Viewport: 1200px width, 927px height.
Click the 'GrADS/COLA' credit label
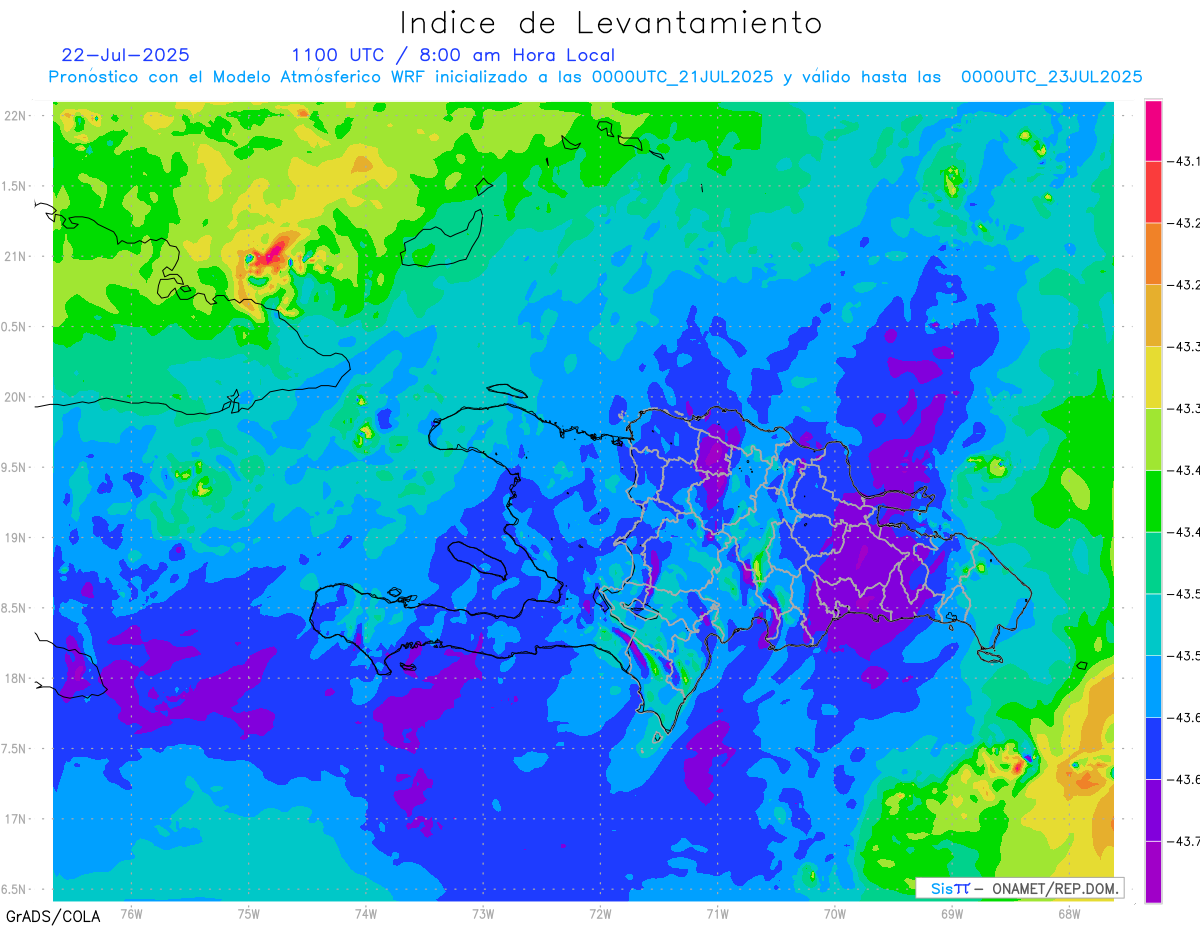click(x=53, y=916)
